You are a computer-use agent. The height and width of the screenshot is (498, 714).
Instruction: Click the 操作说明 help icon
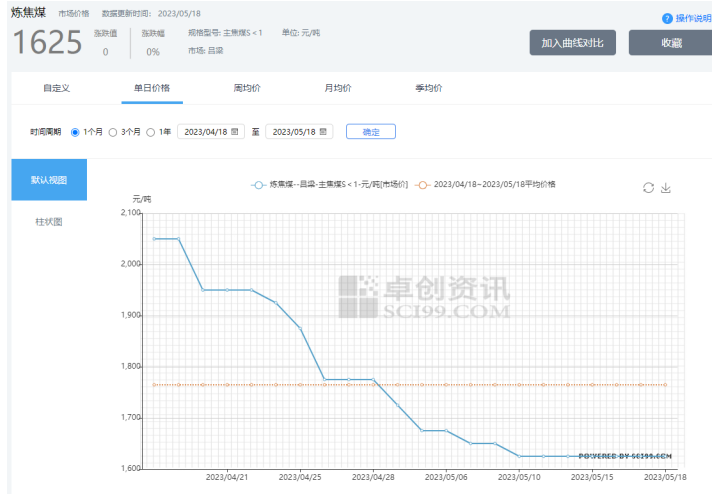(667, 18)
